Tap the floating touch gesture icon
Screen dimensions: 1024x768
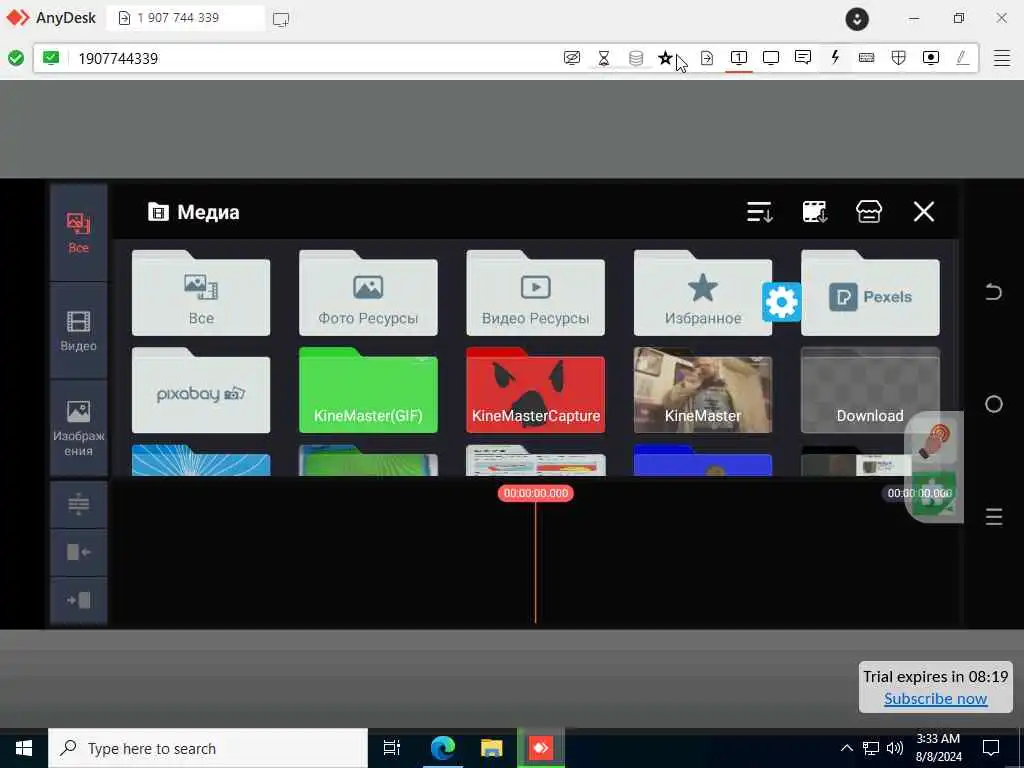(x=935, y=441)
